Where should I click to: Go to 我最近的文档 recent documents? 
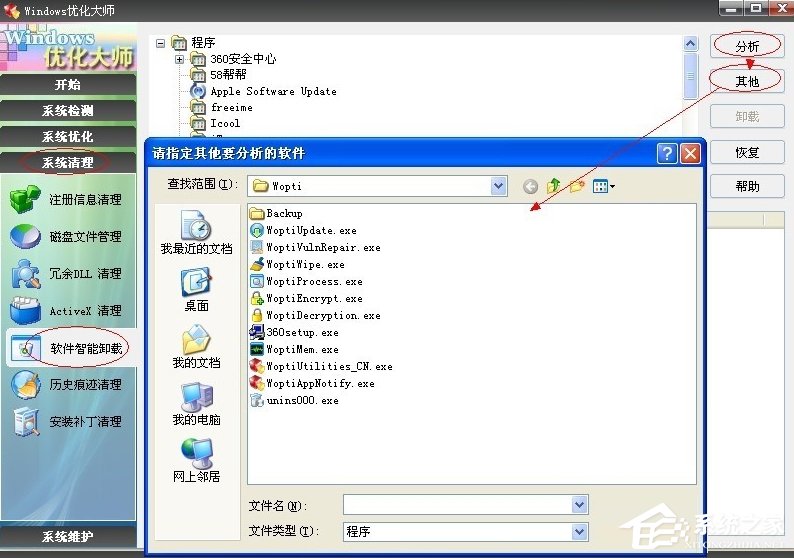tap(196, 233)
